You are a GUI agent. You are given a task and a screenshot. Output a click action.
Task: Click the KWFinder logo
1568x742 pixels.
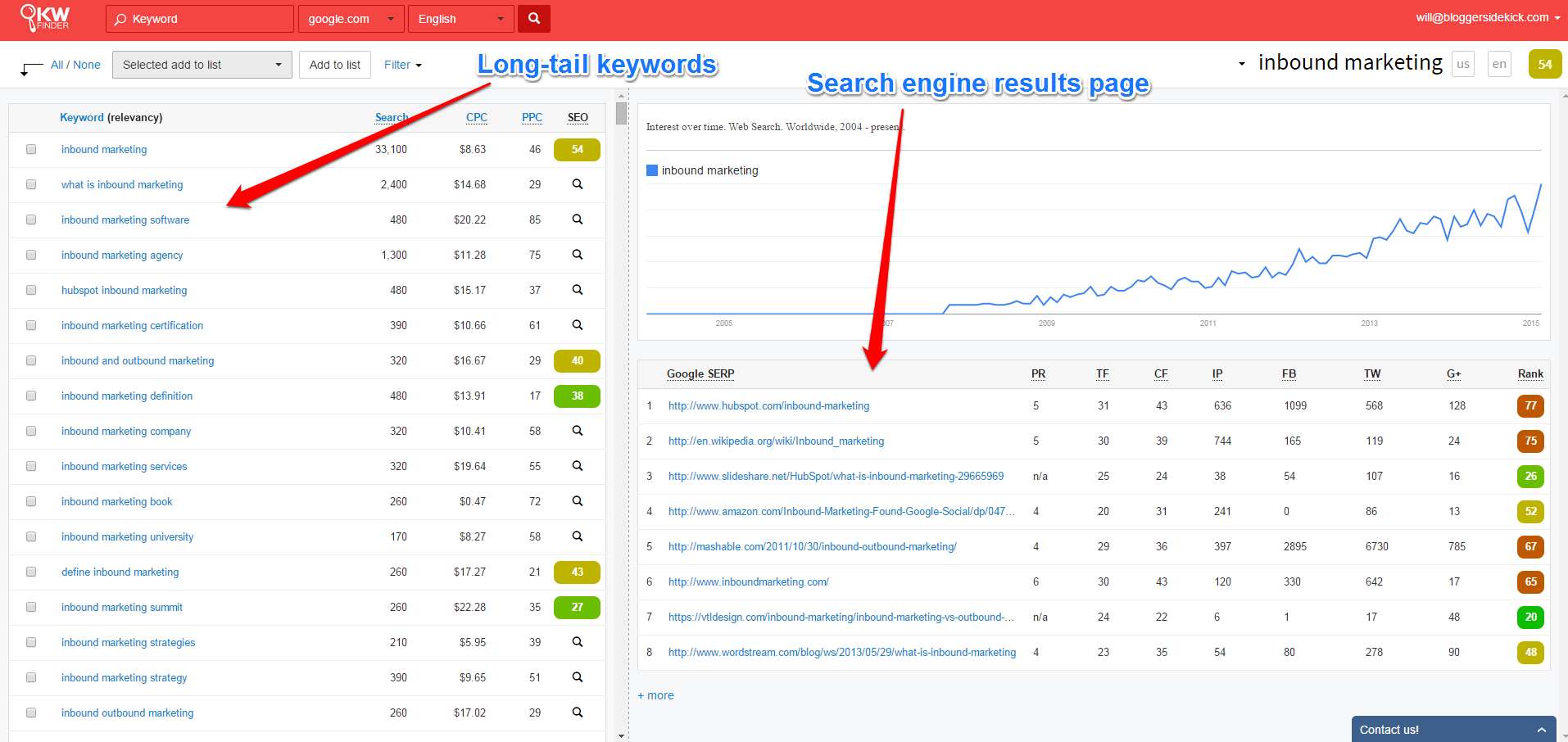pos(45,17)
